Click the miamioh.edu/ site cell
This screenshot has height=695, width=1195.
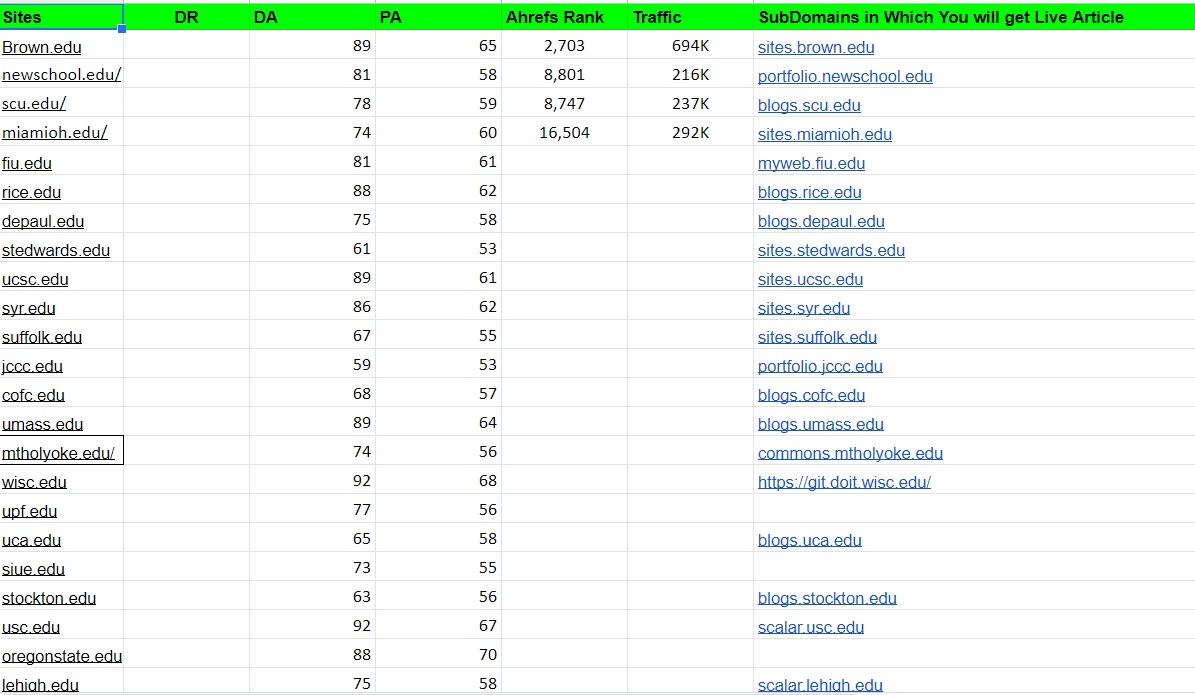[61, 133]
